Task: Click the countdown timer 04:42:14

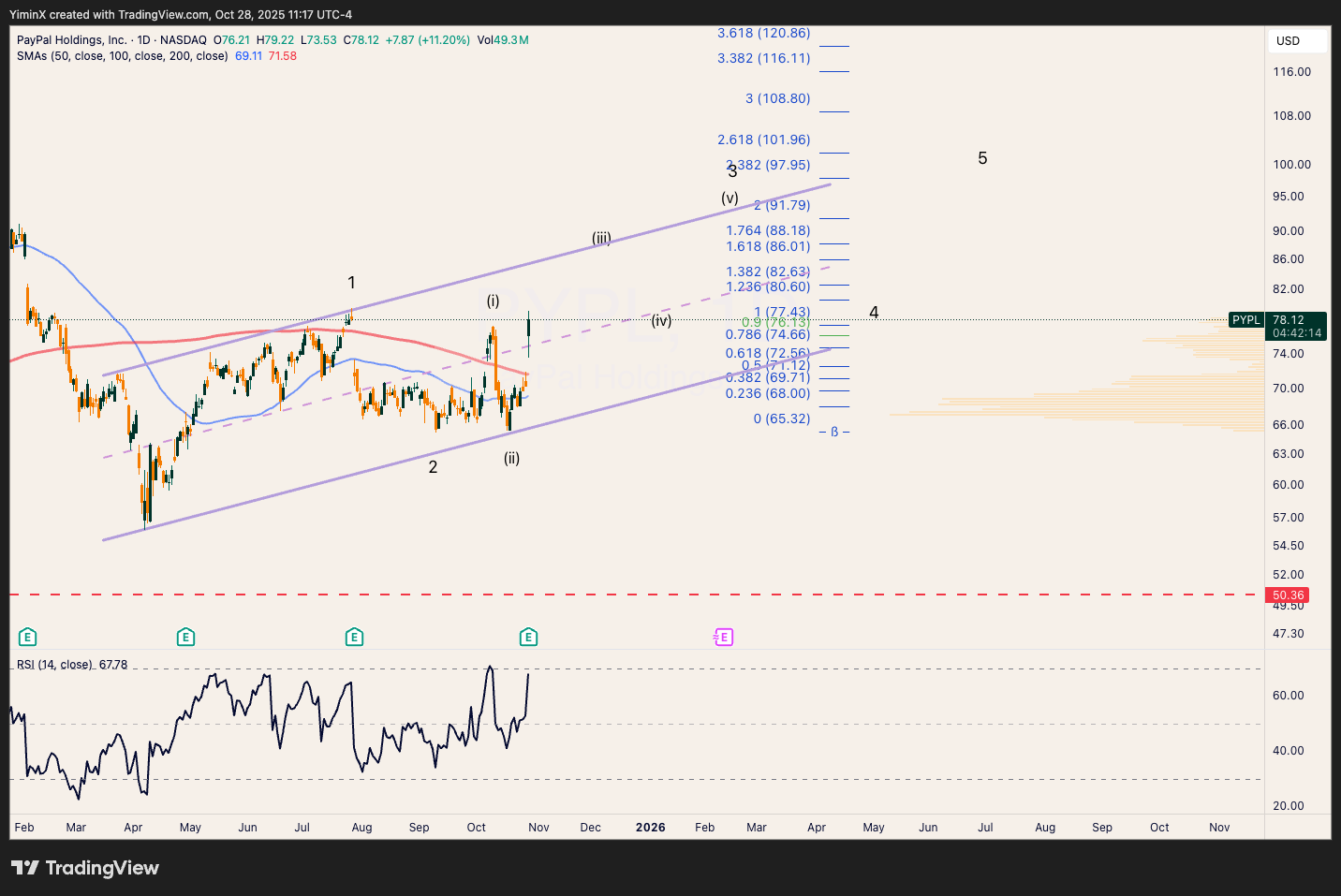Action: [x=1297, y=333]
